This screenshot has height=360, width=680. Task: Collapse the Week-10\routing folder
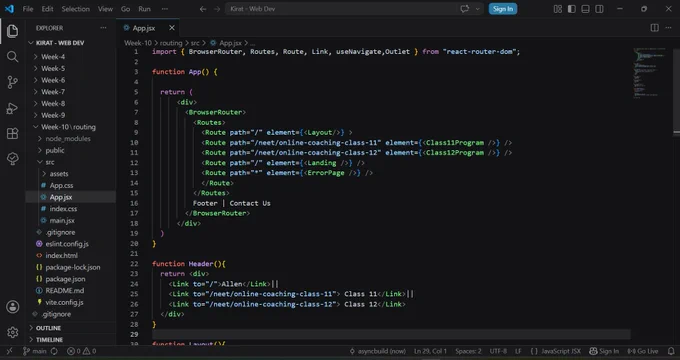(68, 127)
